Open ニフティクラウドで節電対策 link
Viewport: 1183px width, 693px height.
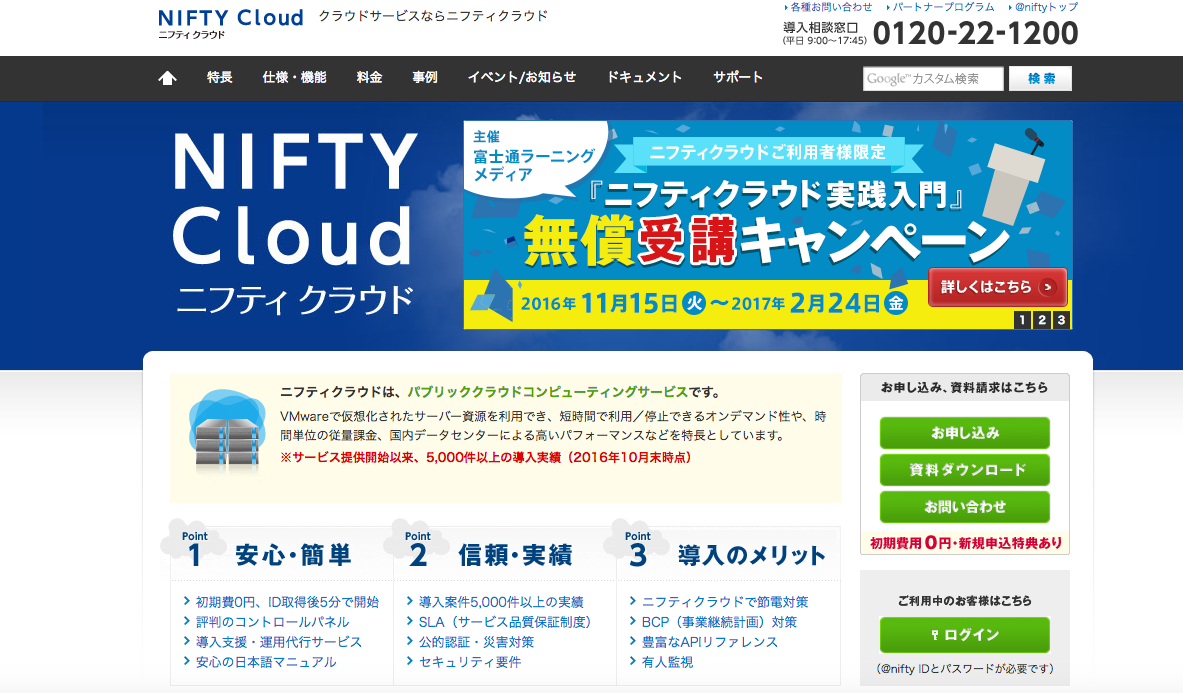[724, 602]
